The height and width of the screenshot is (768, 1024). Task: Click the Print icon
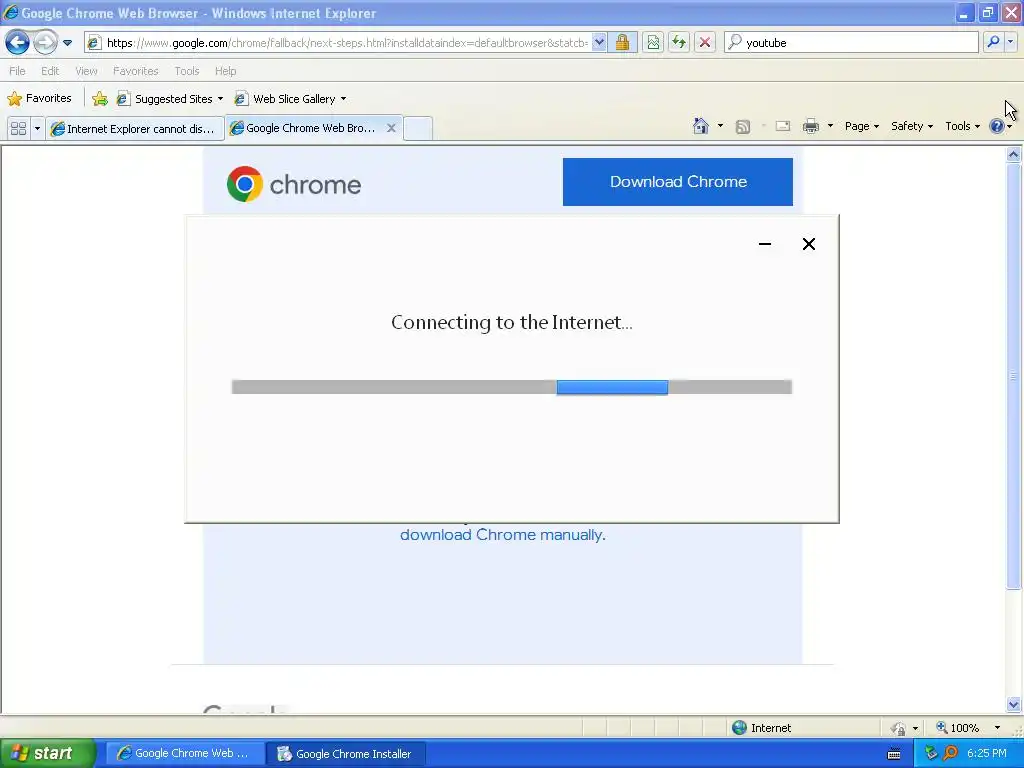(x=810, y=126)
